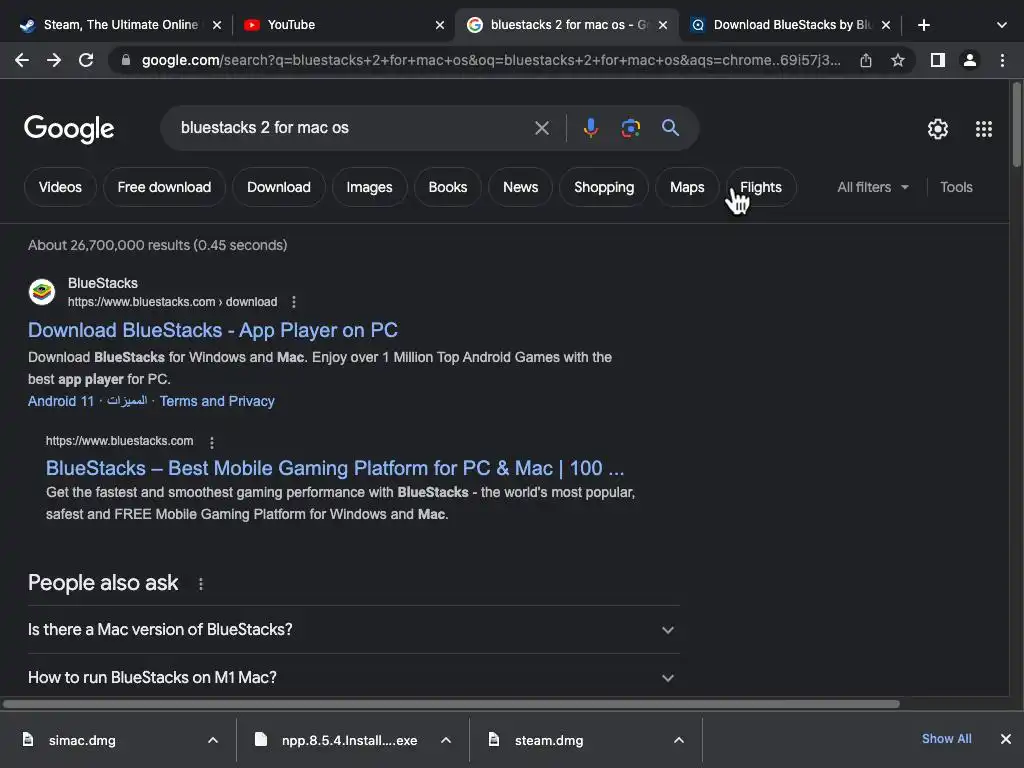This screenshot has height=768, width=1024.
Task: Go back to the previous page
Action: [22, 60]
